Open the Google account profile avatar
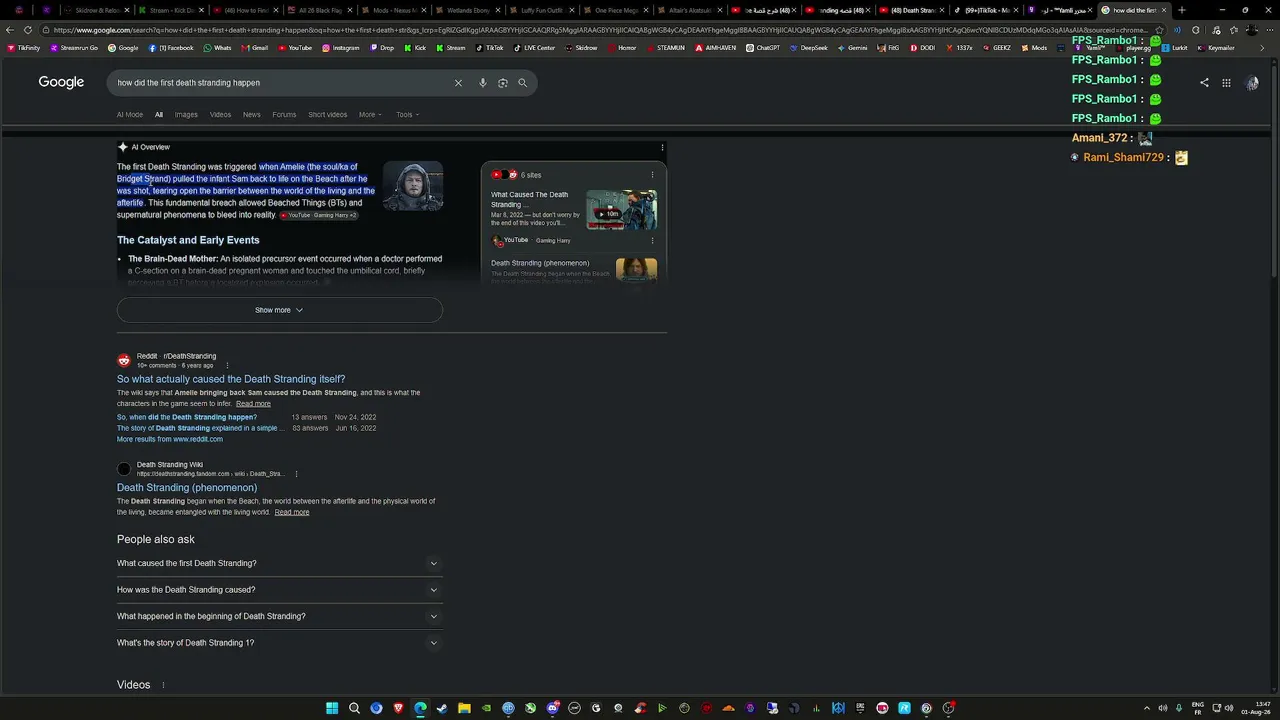1280x720 pixels. [x=1252, y=83]
